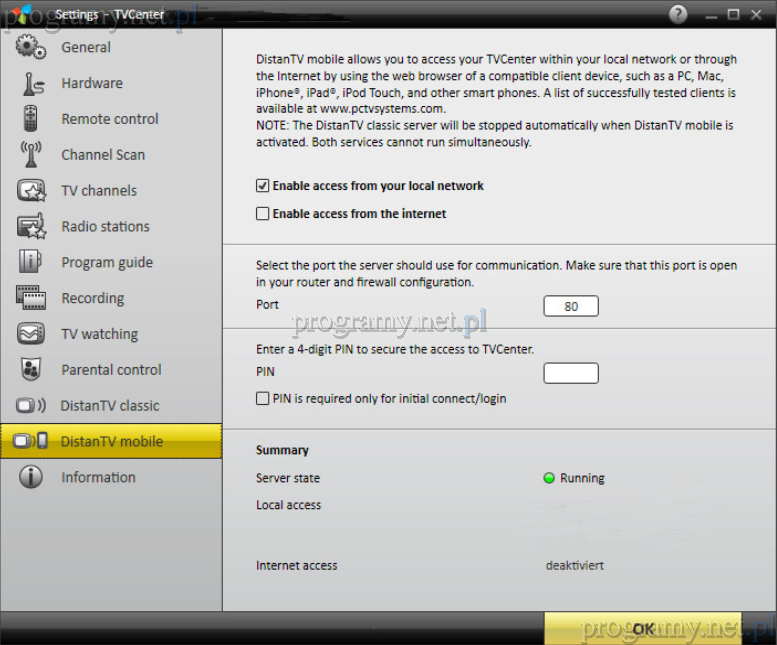The width and height of the screenshot is (777, 645).
Task: Enable access from the internet
Action: [263, 214]
